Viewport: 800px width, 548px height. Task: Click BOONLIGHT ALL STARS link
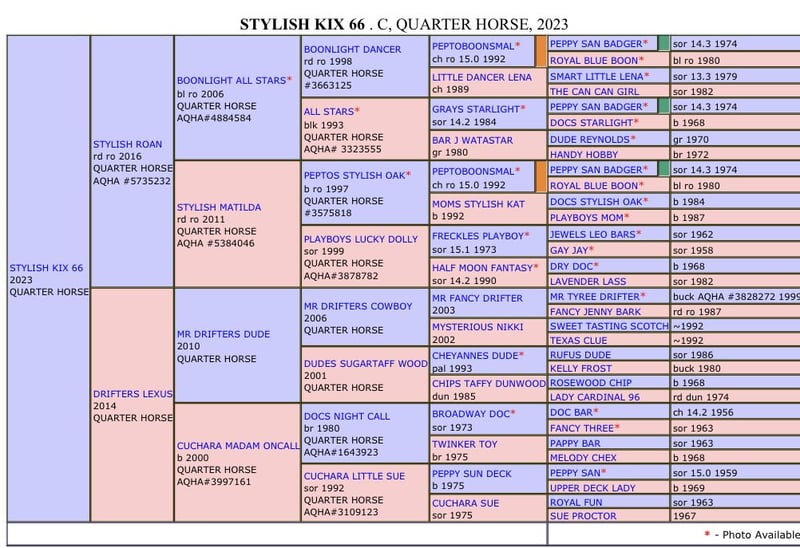232,81
